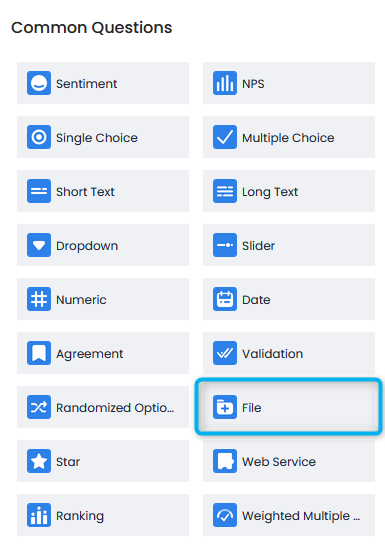
Task: Select the NPS bar chart icon
Action: coord(225,83)
